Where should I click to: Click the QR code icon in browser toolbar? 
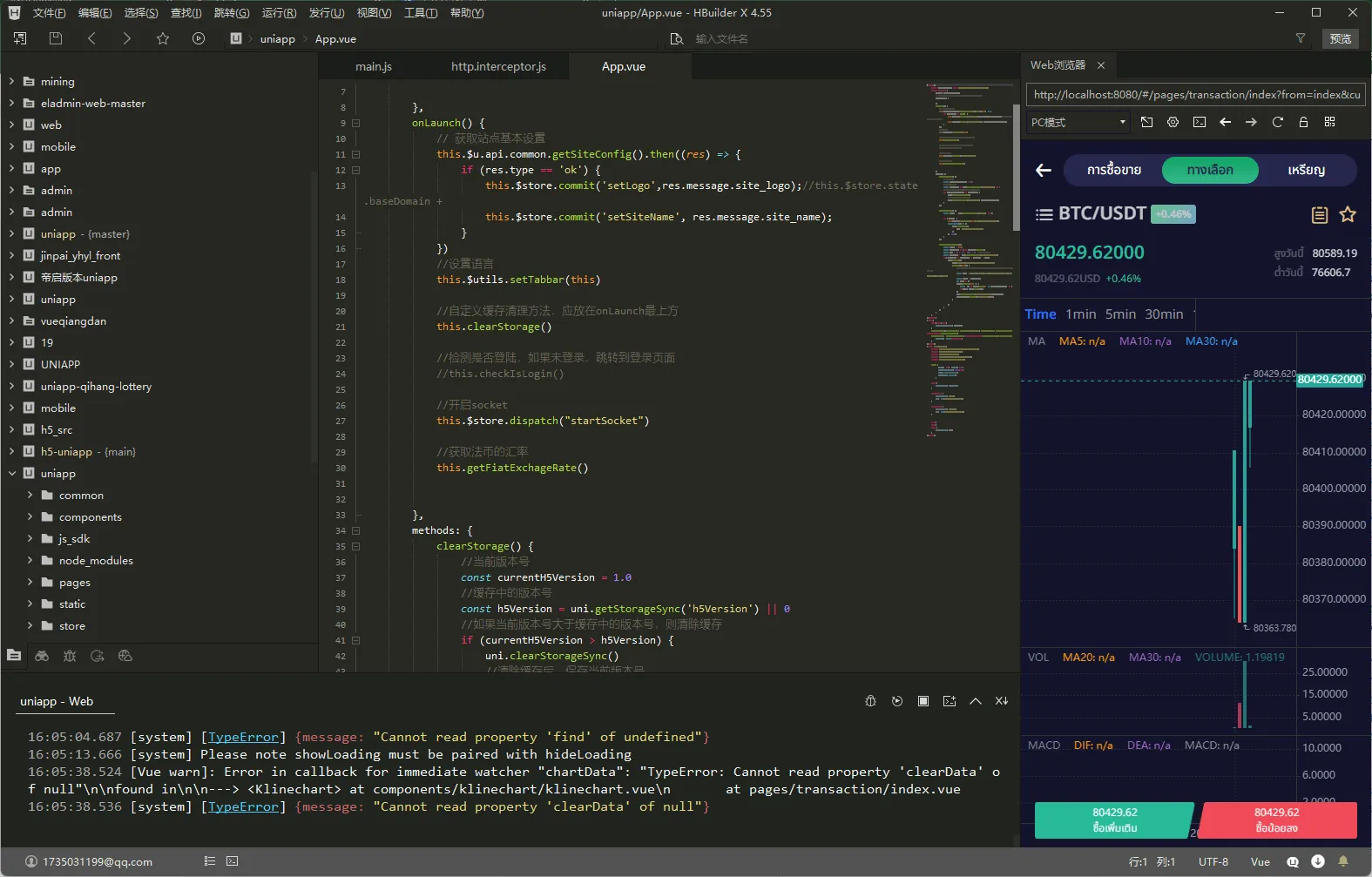[1329, 122]
